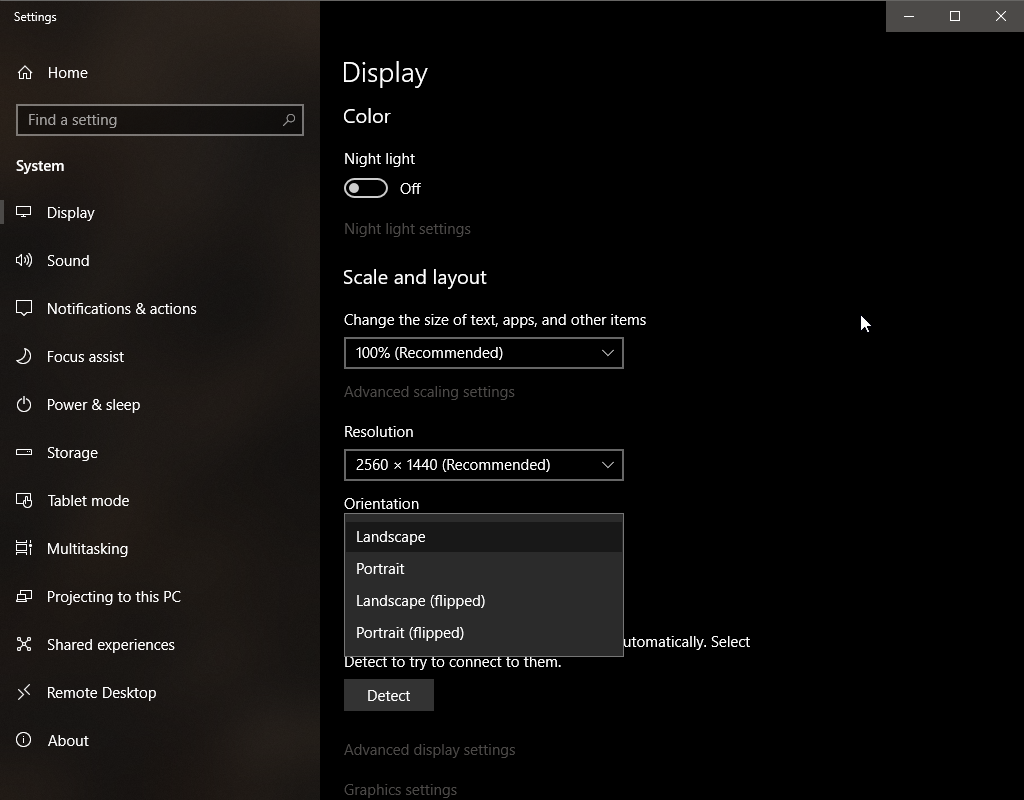Click the Remote Desktop icon
Viewport: 1024px width, 800px height.
[x=24, y=692]
